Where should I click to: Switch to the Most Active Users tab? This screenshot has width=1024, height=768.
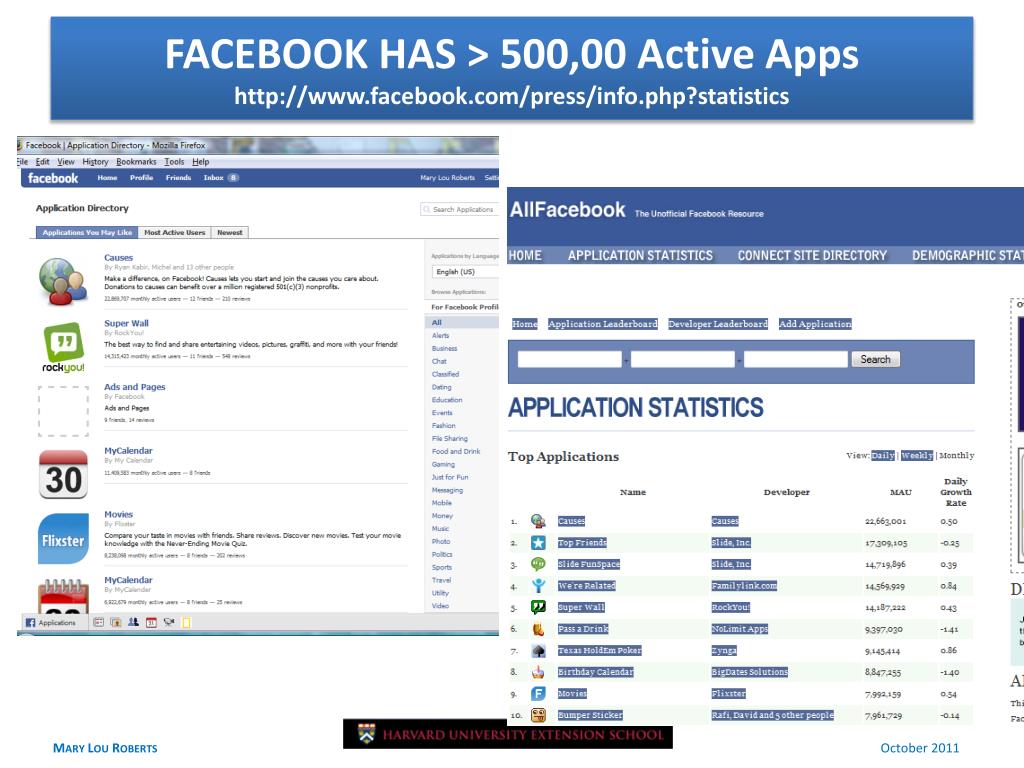174,232
